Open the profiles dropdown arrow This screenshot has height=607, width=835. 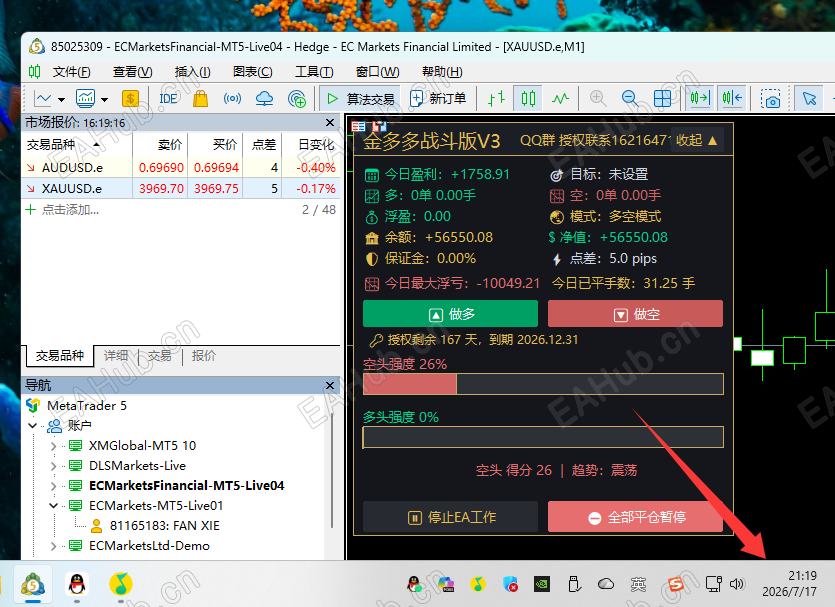click(x=104, y=100)
